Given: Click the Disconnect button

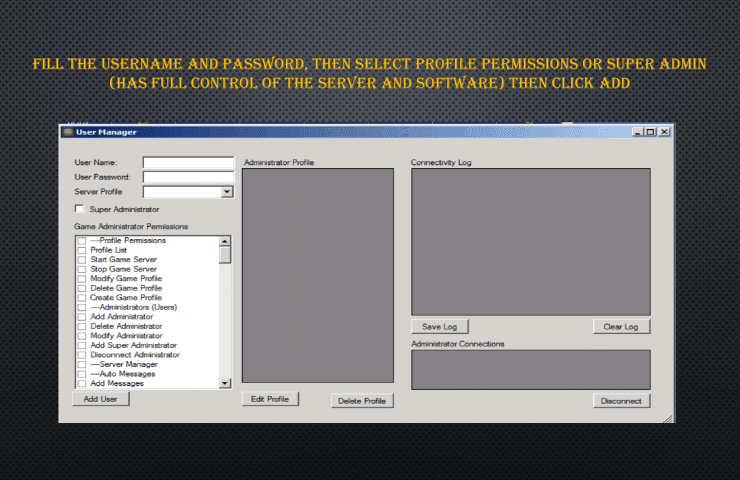Looking at the screenshot, I should [x=621, y=401].
